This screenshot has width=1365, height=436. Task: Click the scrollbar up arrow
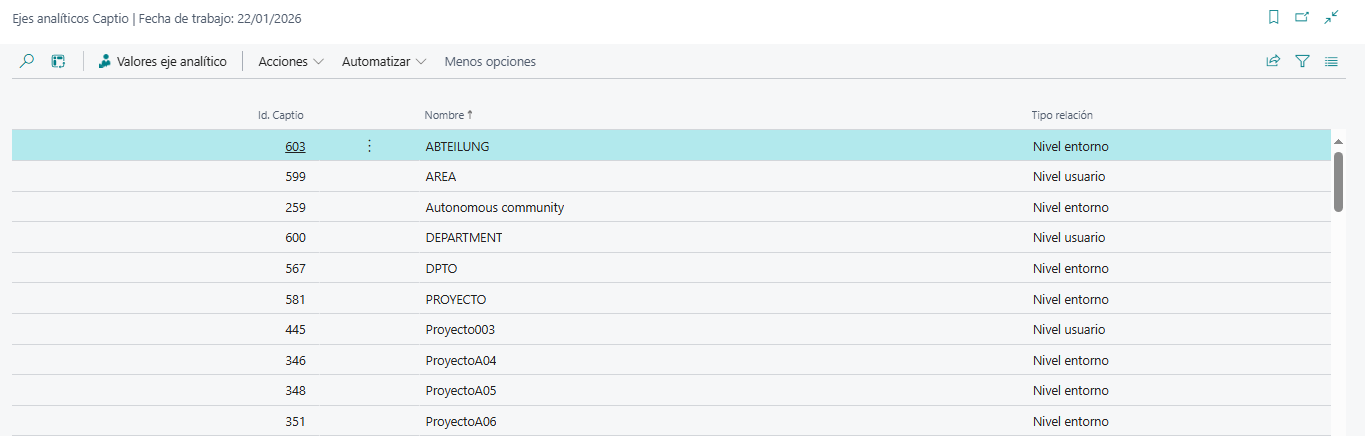click(1338, 142)
